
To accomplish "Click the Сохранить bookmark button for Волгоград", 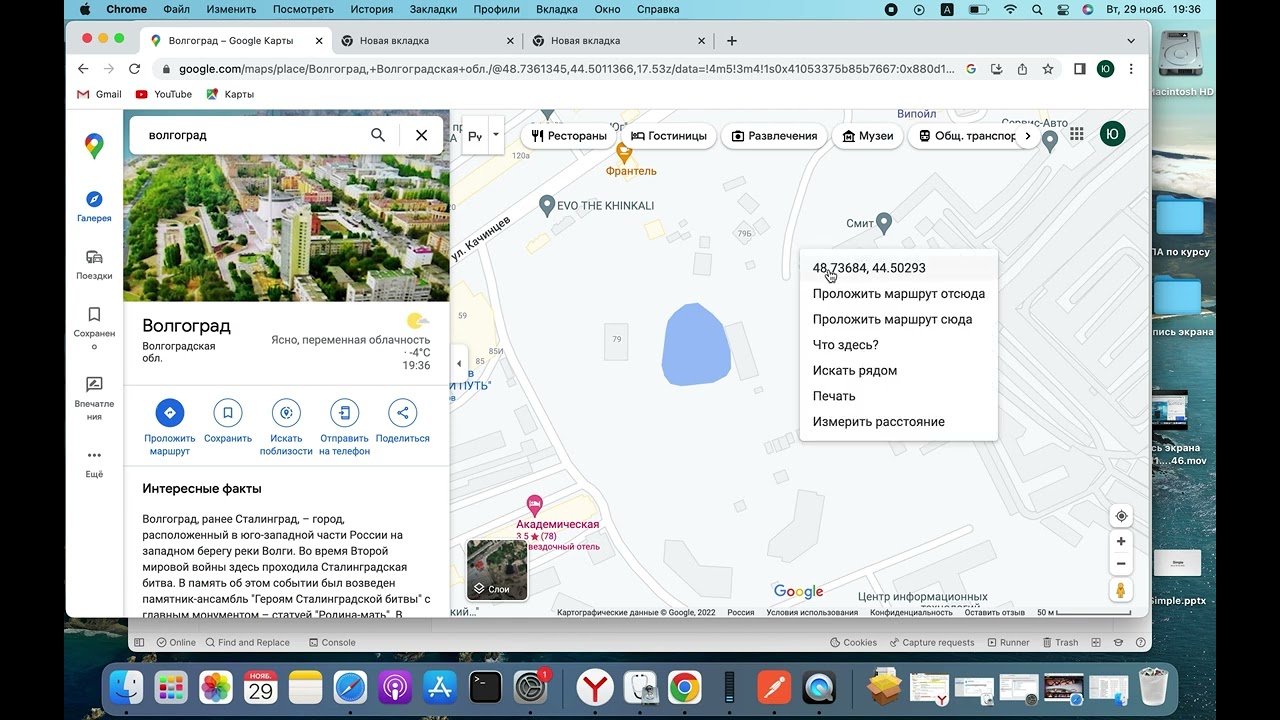I will (228, 421).
